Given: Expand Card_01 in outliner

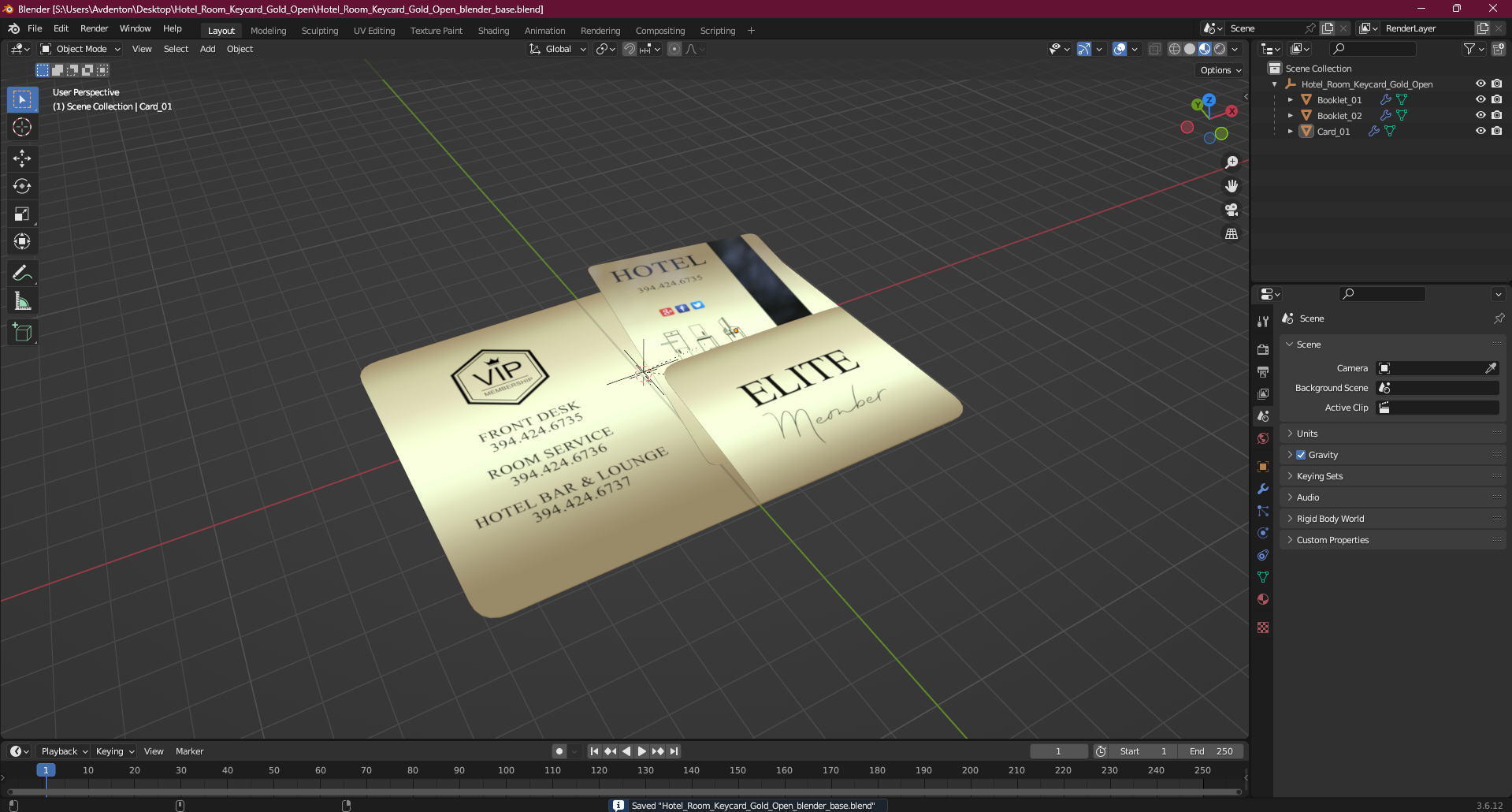Looking at the screenshot, I should [1290, 132].
